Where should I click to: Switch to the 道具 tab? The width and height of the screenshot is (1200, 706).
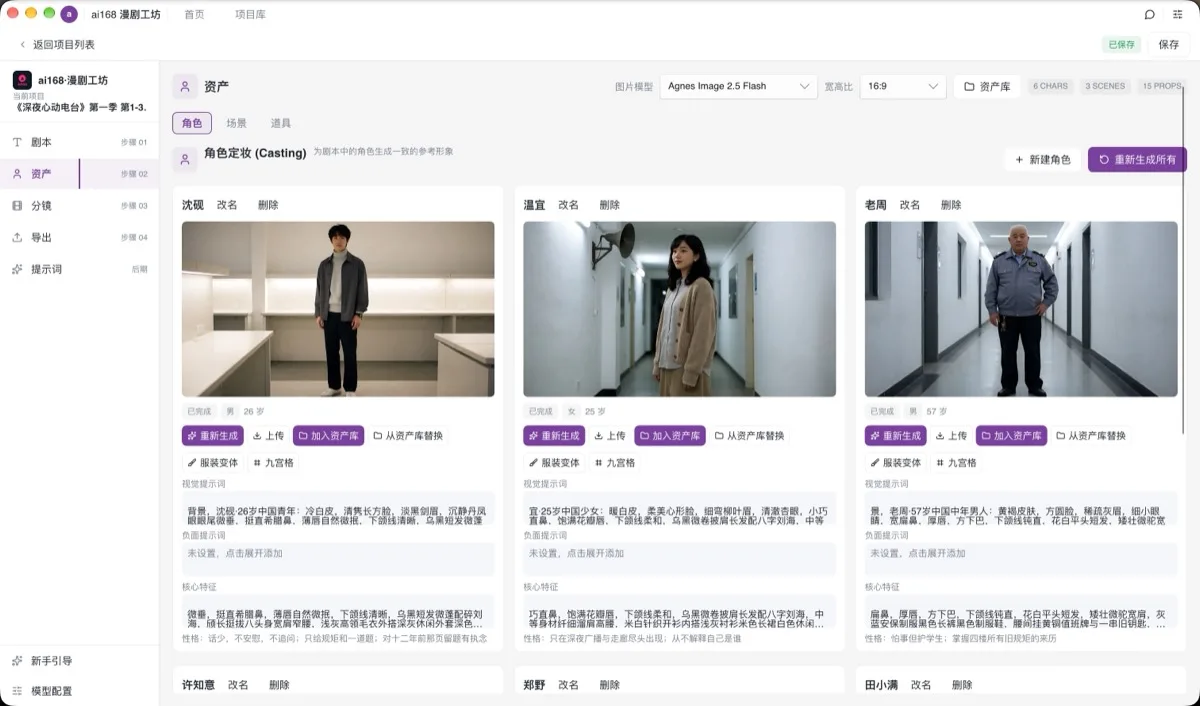pos(281,123)
